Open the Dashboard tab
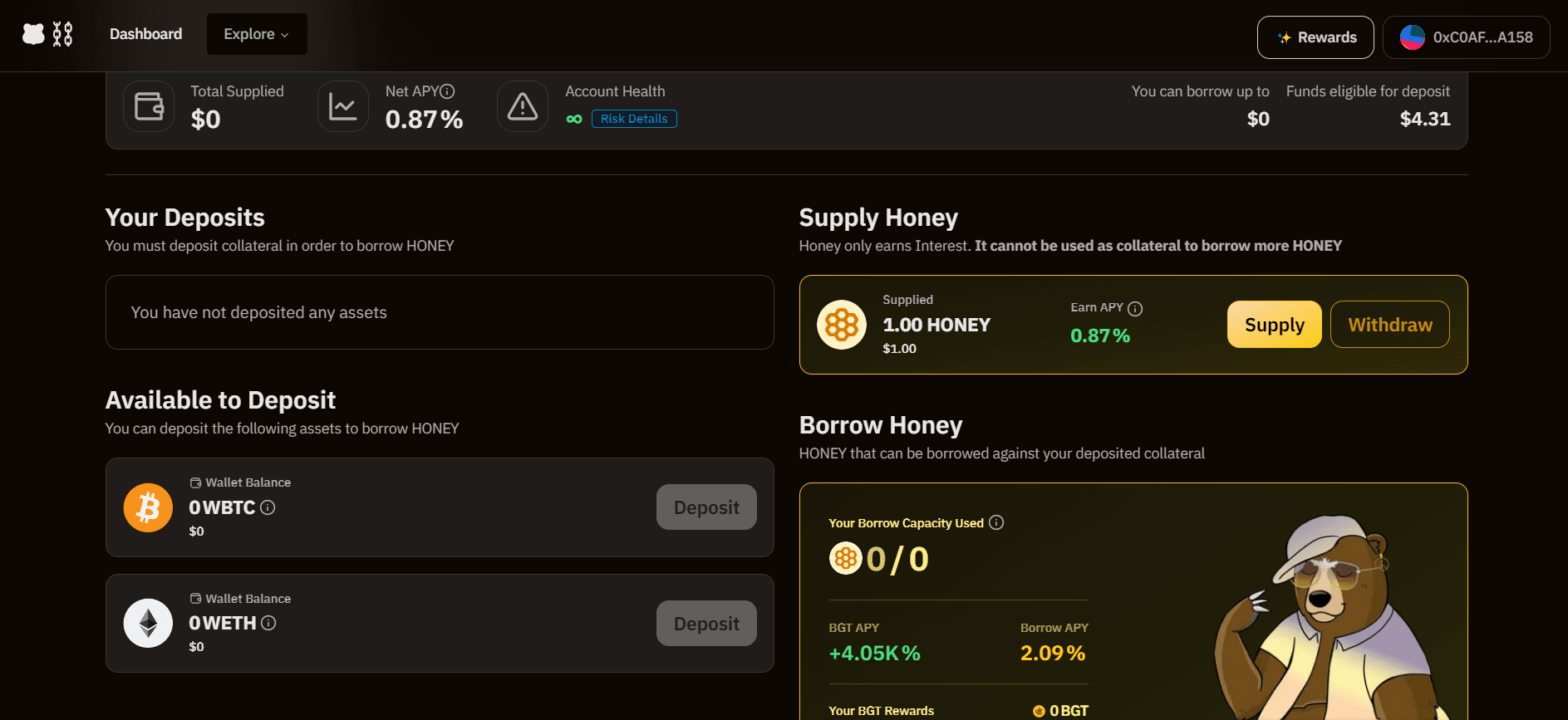 146,34
